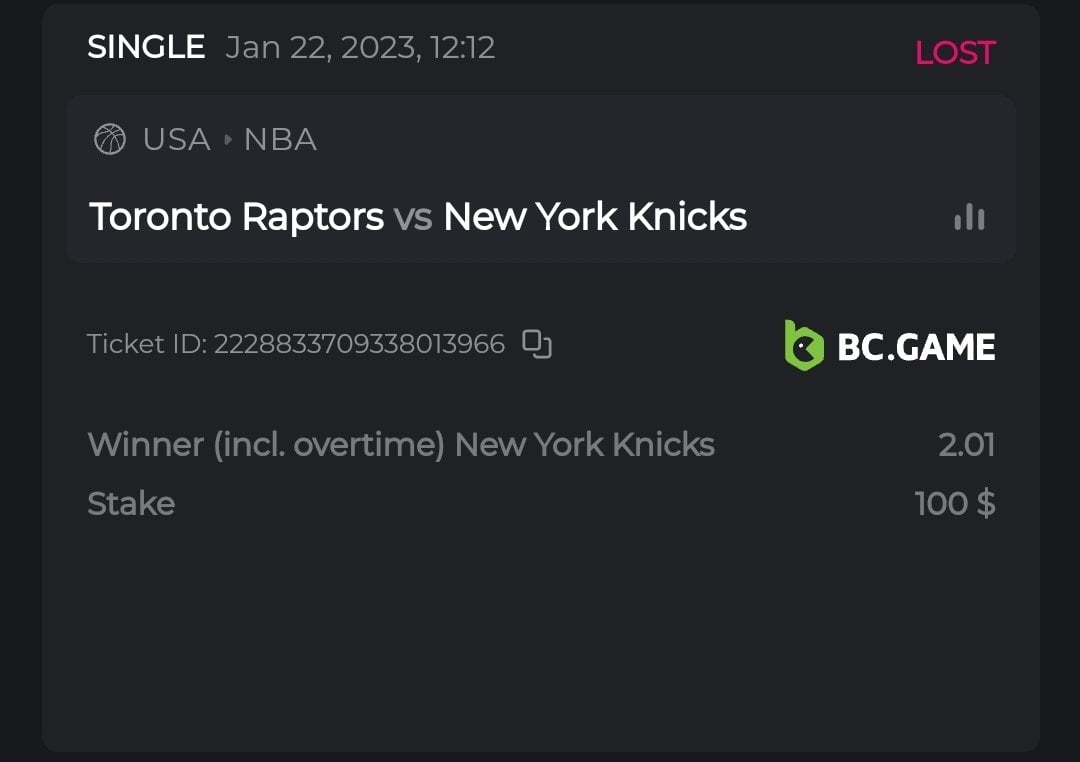
Task: Click the arrow between USA and NBA
Action: (227, 140)
